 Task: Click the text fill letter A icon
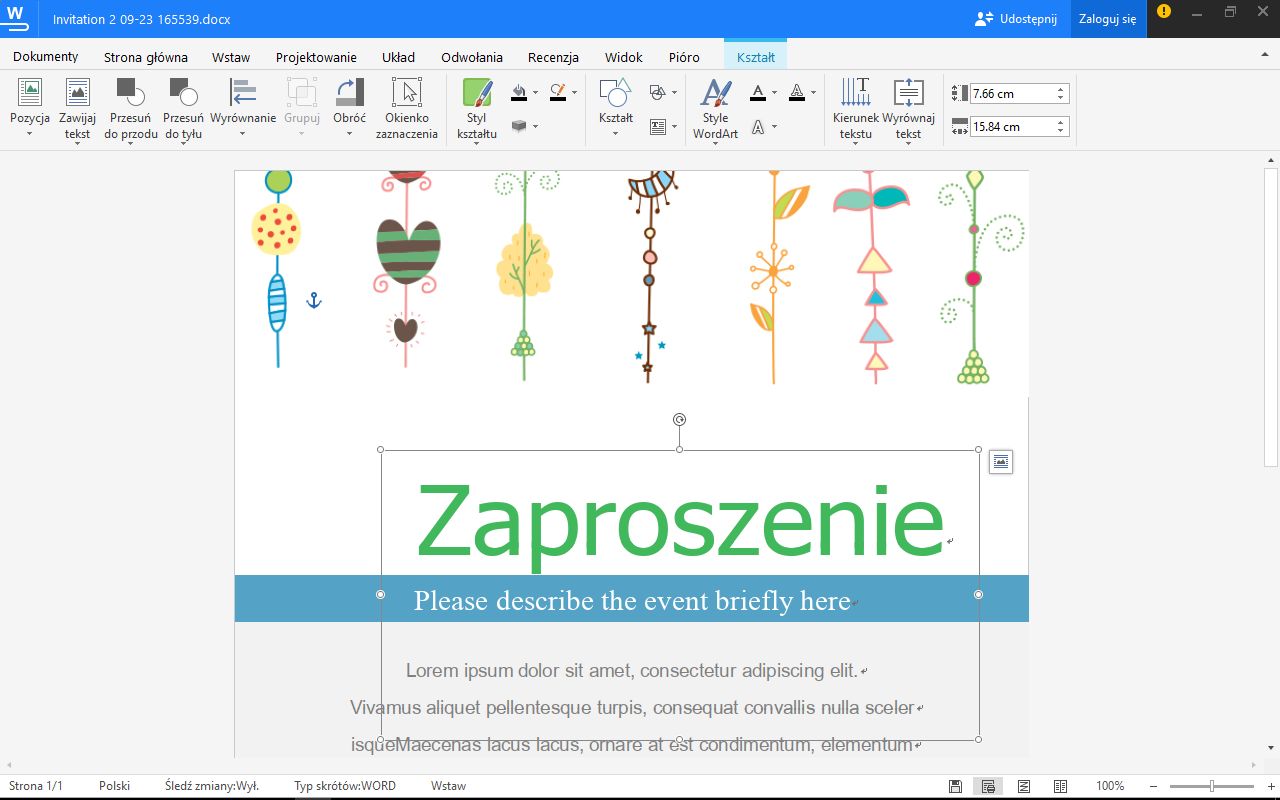point(758,93)
